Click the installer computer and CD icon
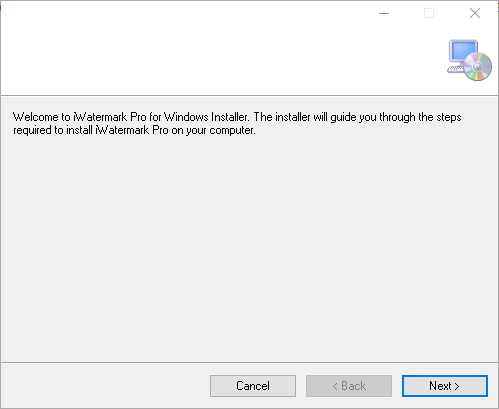This screenshot has width=499, height=409. 469,60
